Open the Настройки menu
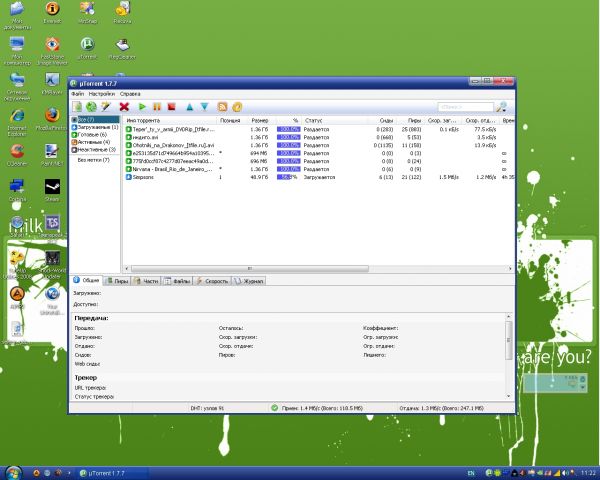The width and height of the screenshot is (600, 480). pos(101,93)
